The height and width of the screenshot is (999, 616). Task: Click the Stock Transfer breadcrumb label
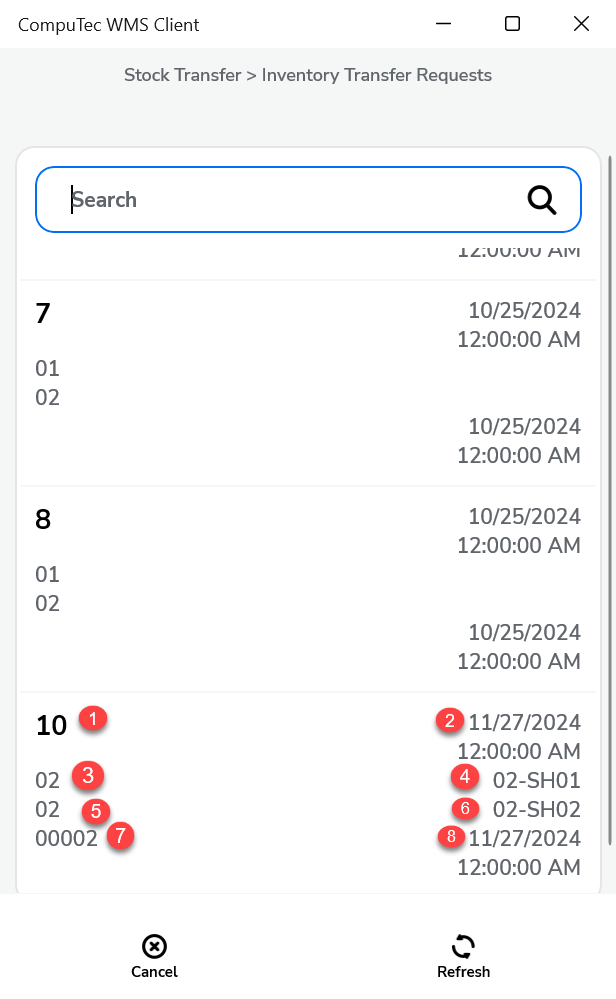183,74
